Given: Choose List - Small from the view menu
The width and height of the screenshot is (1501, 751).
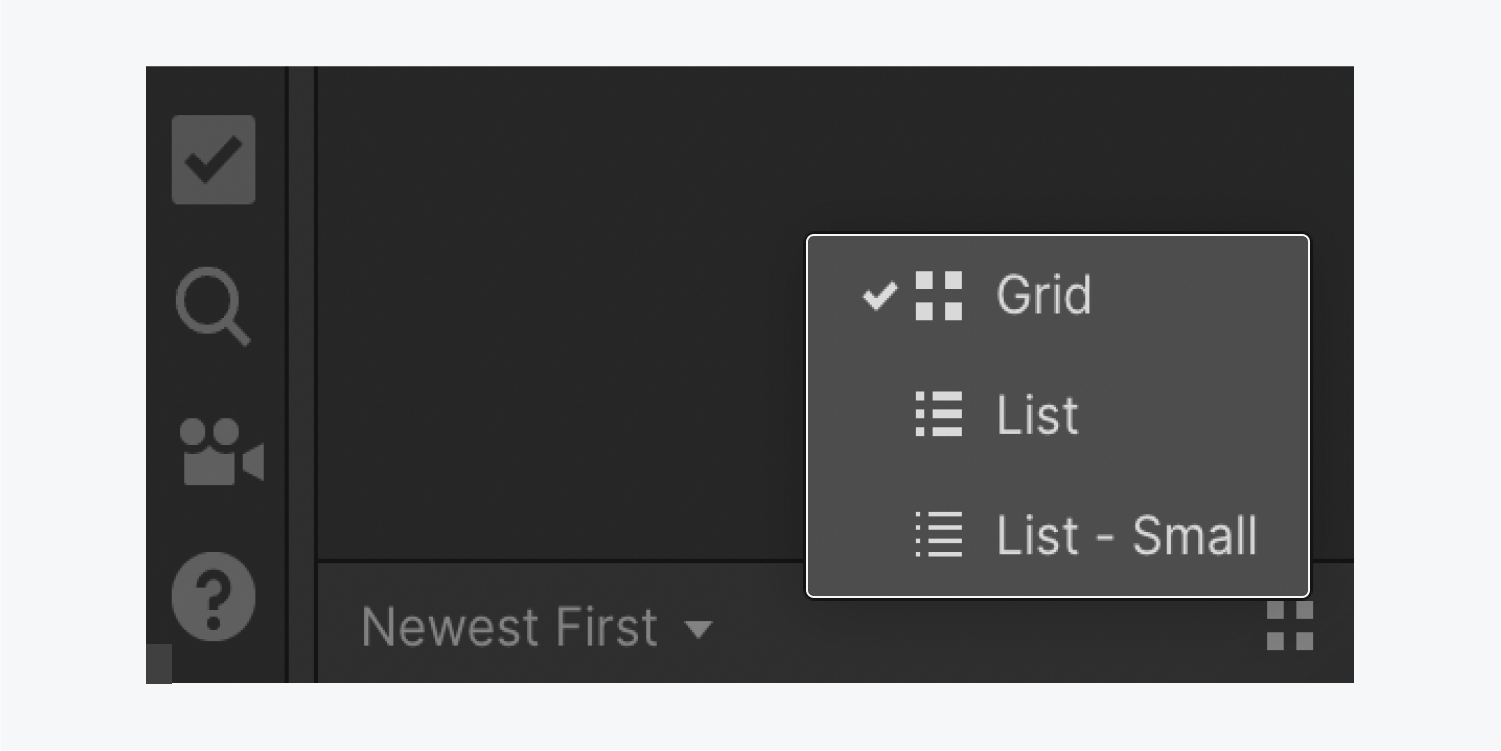Looking at the screenshot, I should pos(1125,537).
